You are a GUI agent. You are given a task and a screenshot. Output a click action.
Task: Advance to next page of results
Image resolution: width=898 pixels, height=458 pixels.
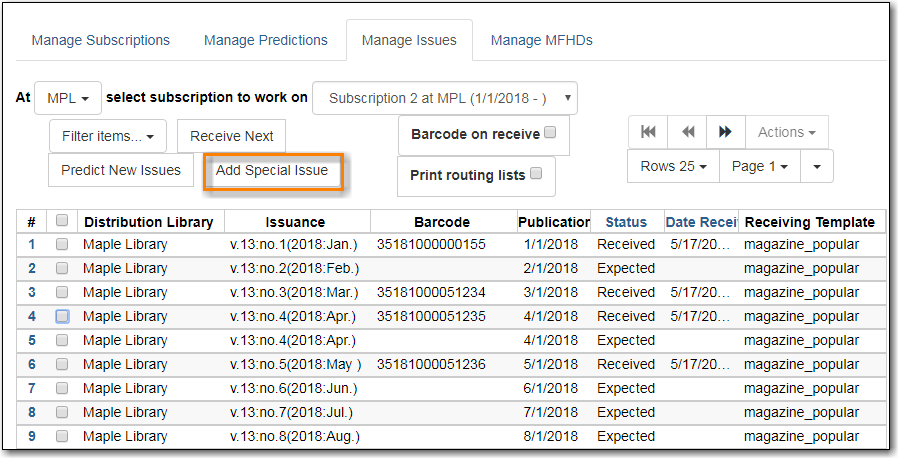click(725, 132)
